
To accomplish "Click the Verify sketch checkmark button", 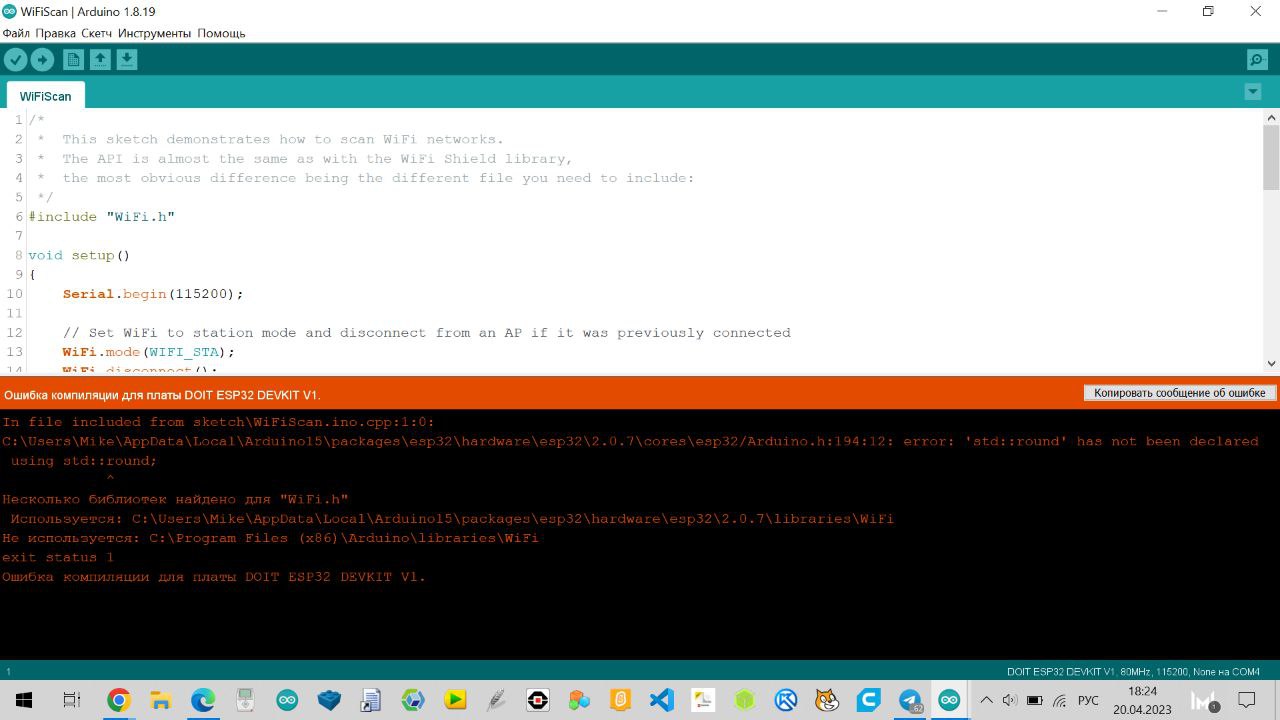I will [x=15, y=60].
